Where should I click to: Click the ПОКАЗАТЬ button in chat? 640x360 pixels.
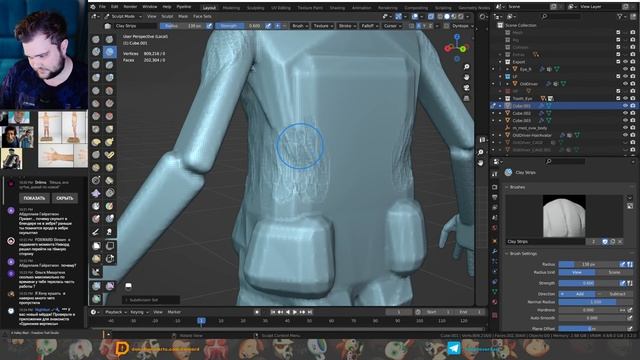coord(34,198)
